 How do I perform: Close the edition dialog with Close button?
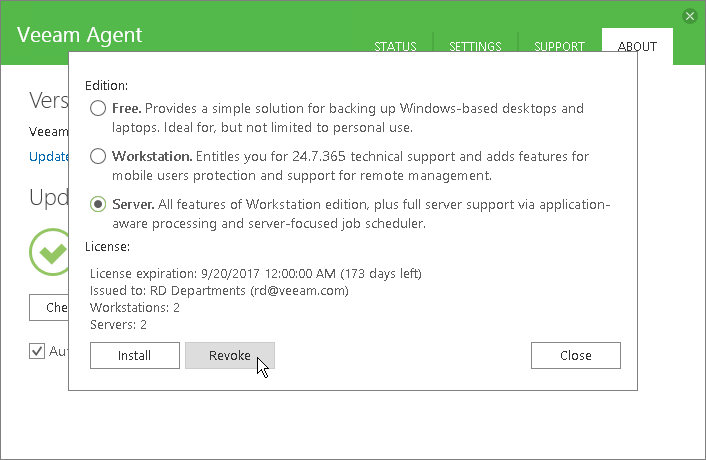pyautogui.click(x=575, y=355)
